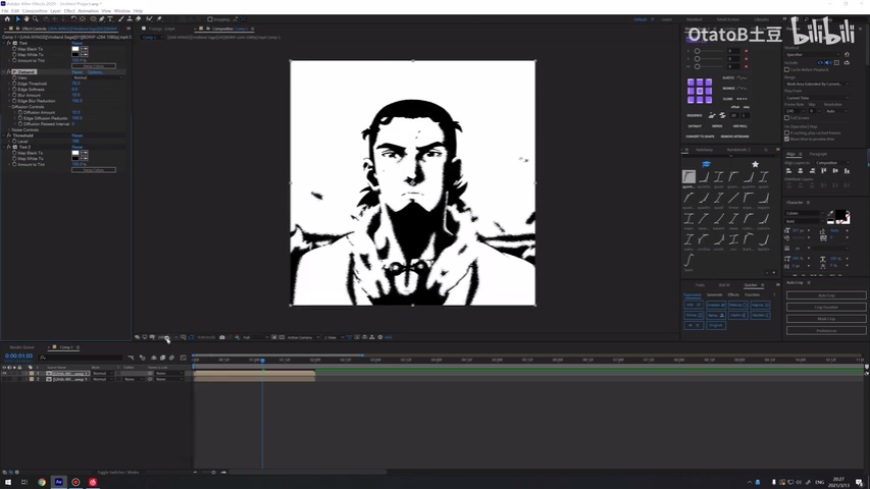
Task: Click the Mask Crop button
Action: pos(826,319)
